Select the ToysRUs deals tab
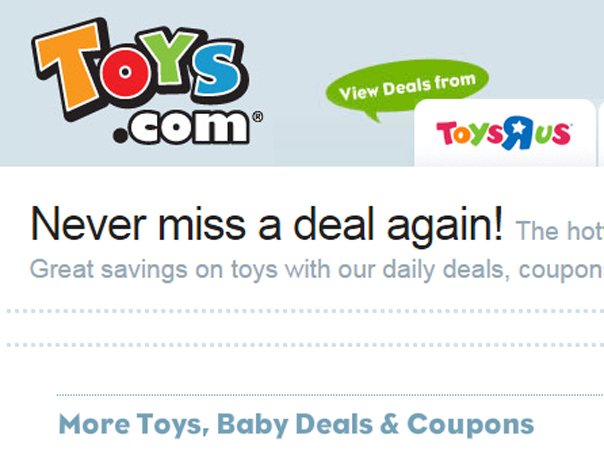The image size is (604, 454). click(505, 133)
